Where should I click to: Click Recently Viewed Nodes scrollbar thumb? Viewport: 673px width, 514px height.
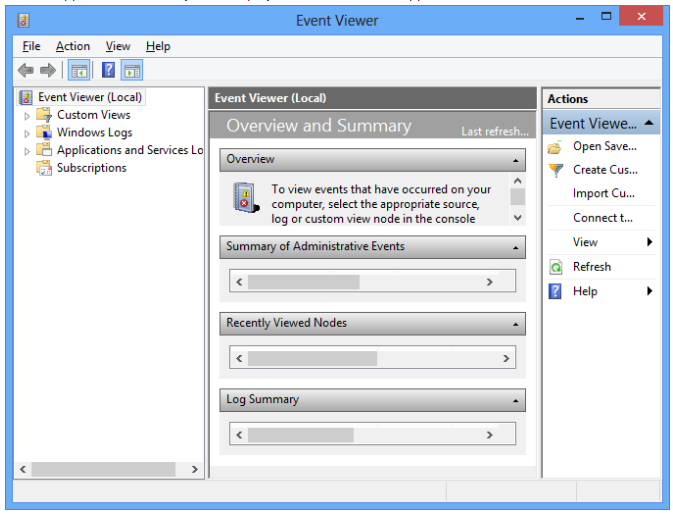click(x=312, y=358)
